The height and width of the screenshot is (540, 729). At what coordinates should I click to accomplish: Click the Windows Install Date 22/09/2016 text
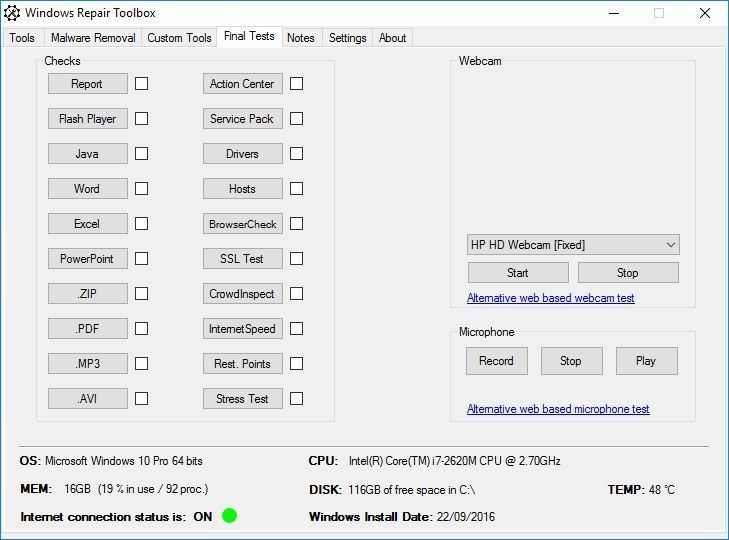pos(402,517)
